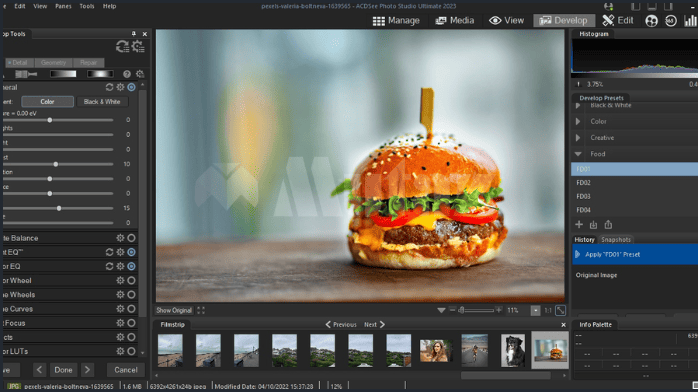Switch to Media mode
Image resolution: width=698 pixels, height=392 pixels.
[x=455, y=20]
